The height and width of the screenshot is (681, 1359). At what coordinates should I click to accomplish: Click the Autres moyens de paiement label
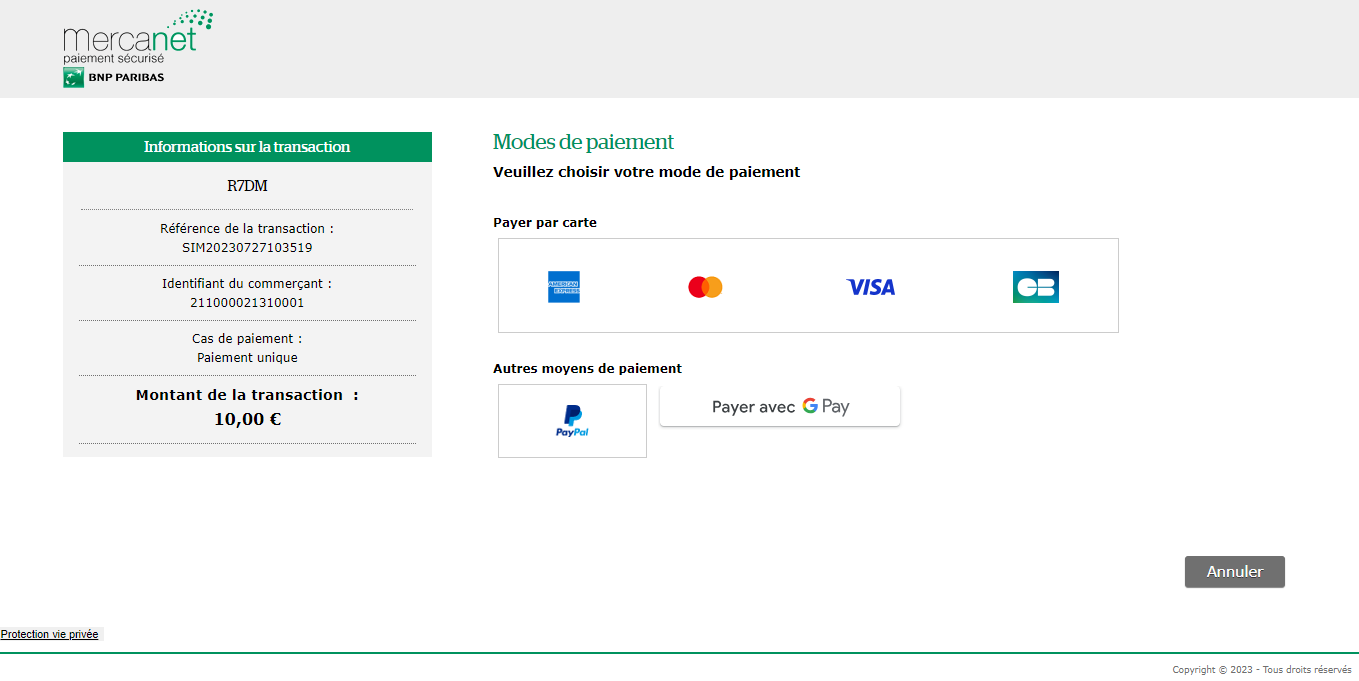point(587,369)
